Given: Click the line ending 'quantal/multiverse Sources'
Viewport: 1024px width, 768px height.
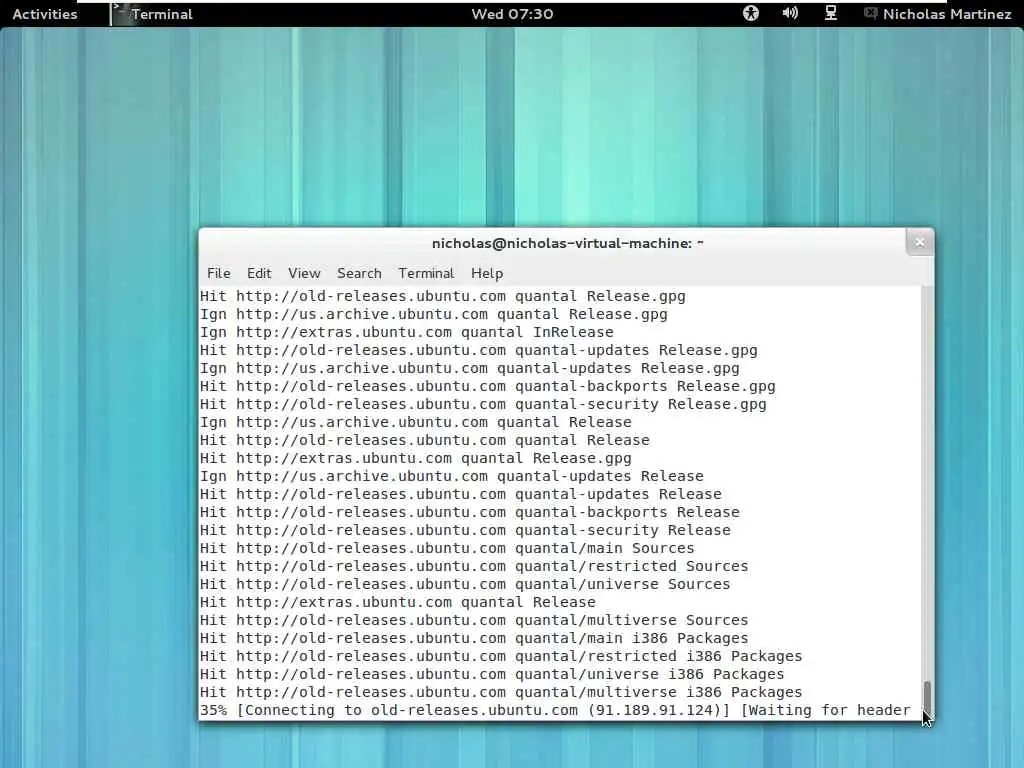Looking at the screenshot, I should click(x=474, y=620).
